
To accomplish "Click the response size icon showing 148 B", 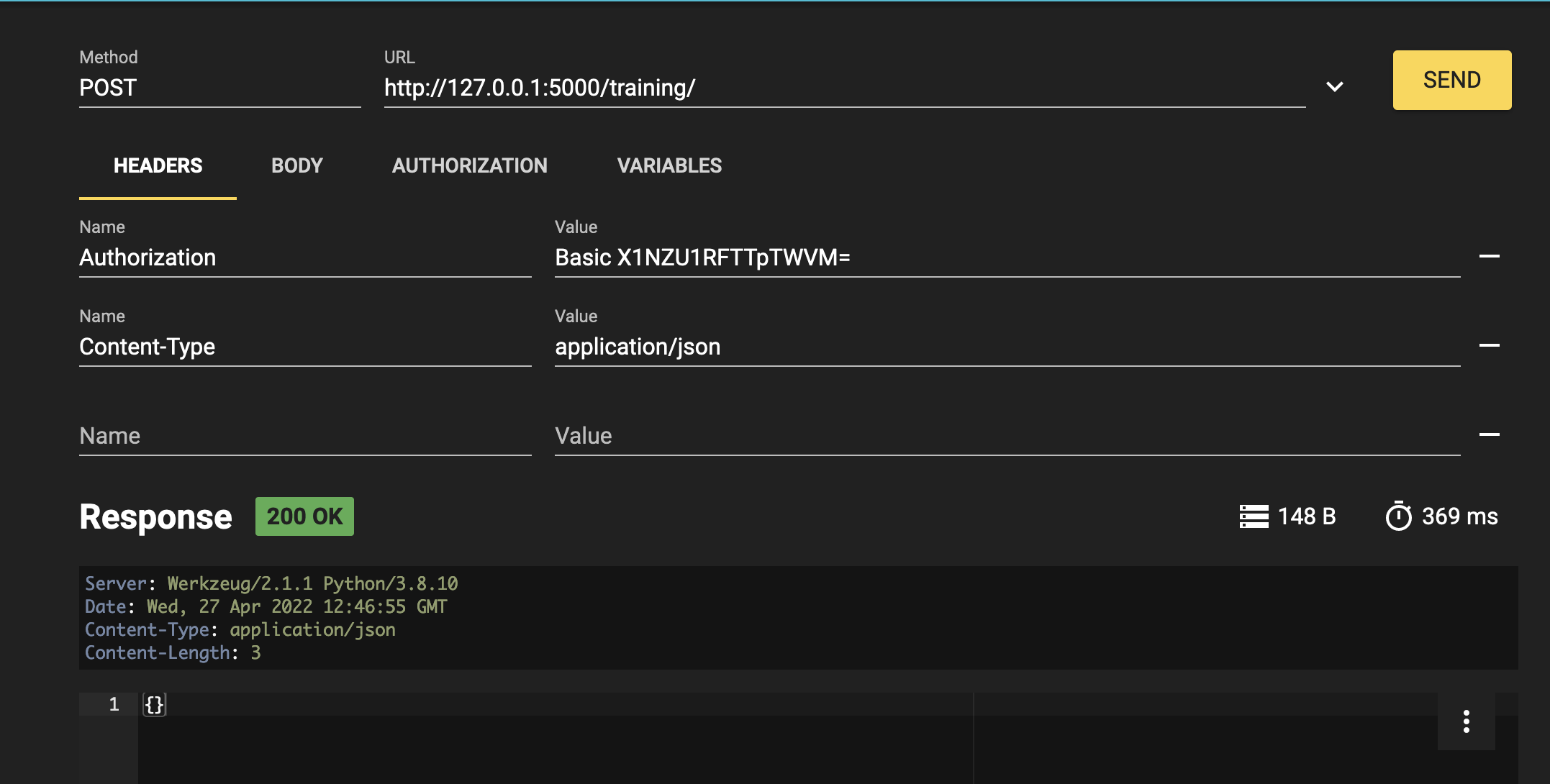I will coord(1252,516).
